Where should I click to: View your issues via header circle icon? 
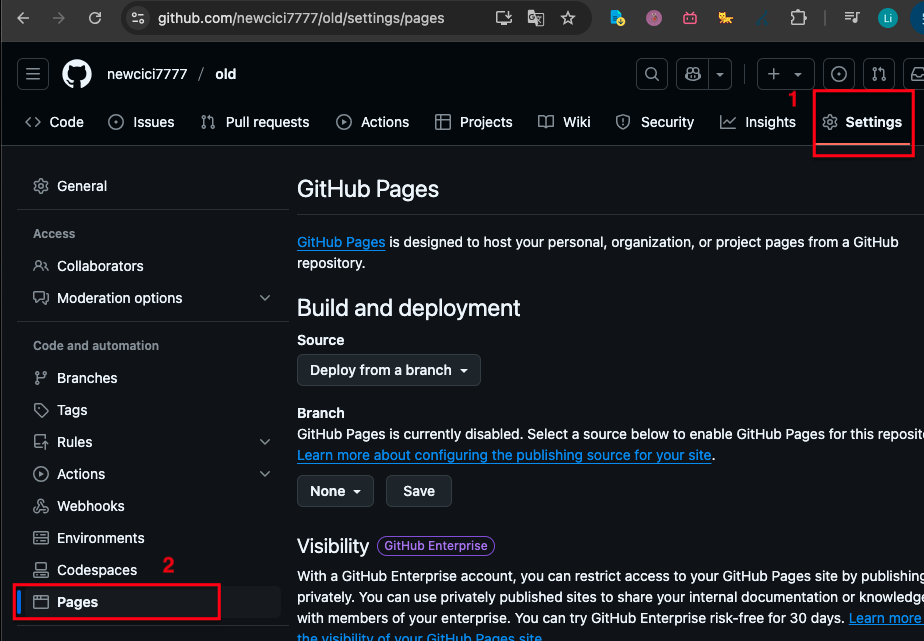coord(839,74)
